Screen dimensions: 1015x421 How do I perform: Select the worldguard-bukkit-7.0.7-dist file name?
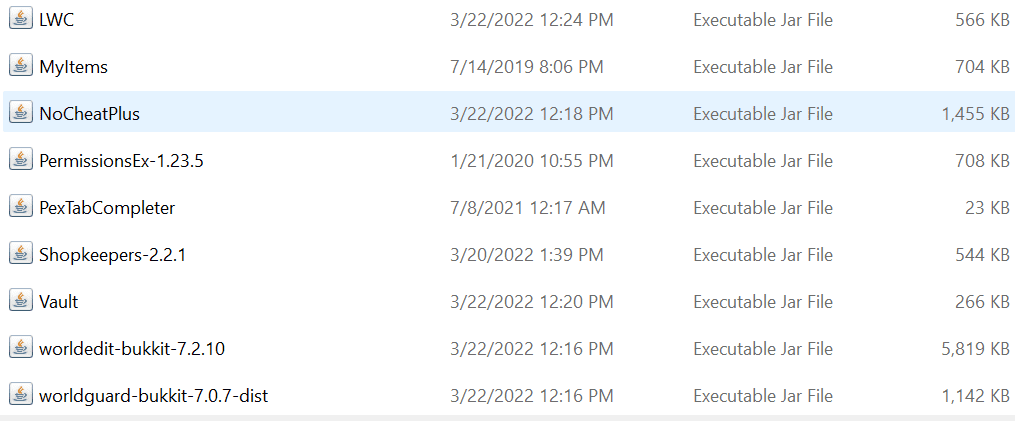[153, 396]
